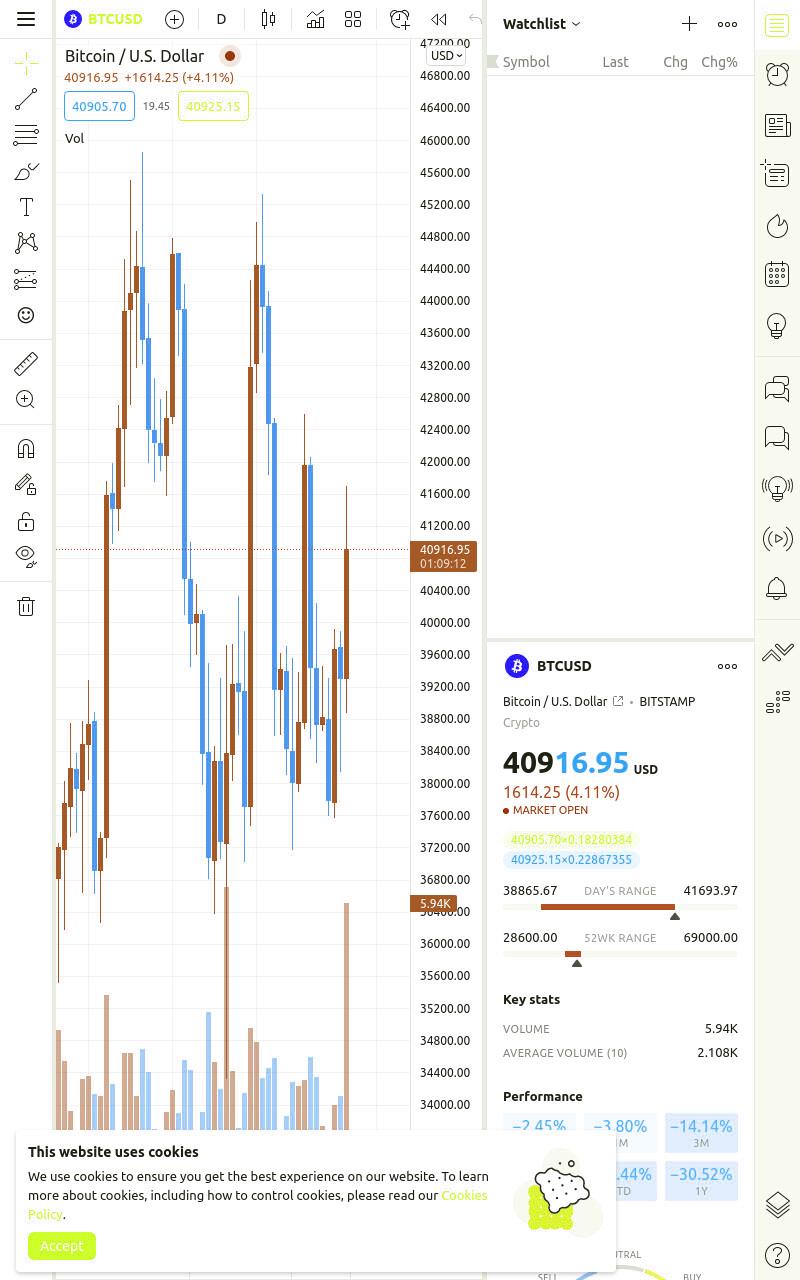Open the news panel
Screen dimensions: 800x1280
click(x=777, y=125)
